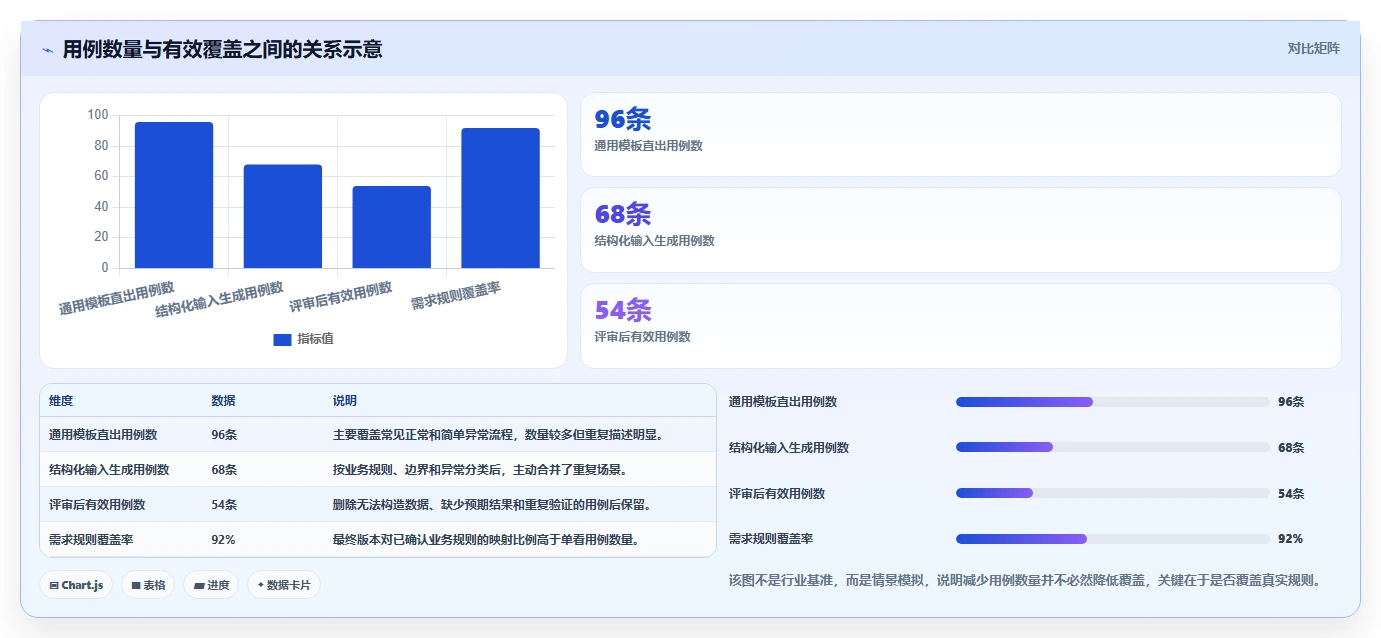Select the 96条 data card
The width and height of the screenshot is (1381, 638).
(x=960, y=134)
